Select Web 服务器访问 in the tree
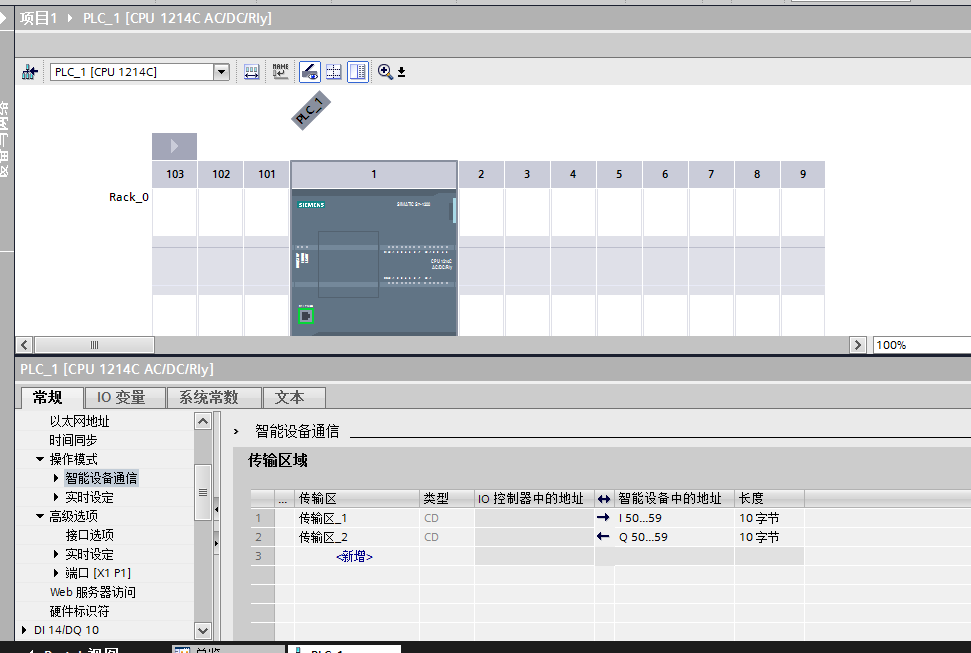Image resolution: width=971 pixels, height=653 pixels. click(x=92, y=592)
